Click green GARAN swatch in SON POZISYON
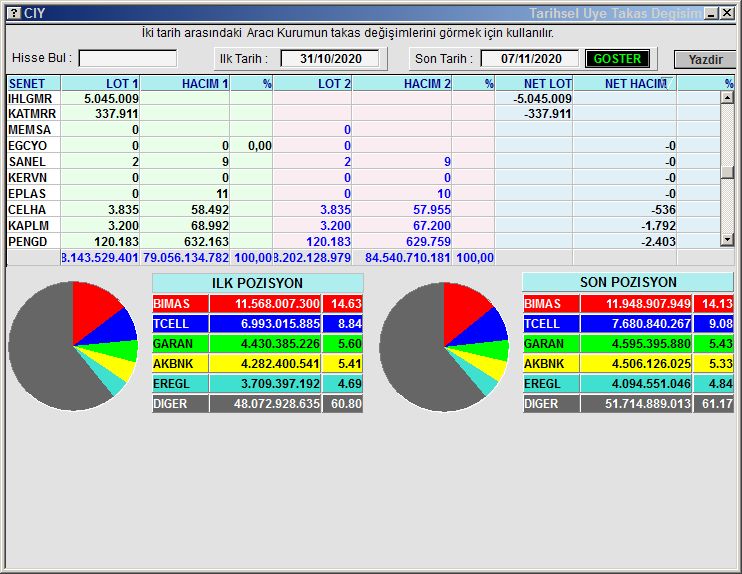 click(x=551, y=344)
